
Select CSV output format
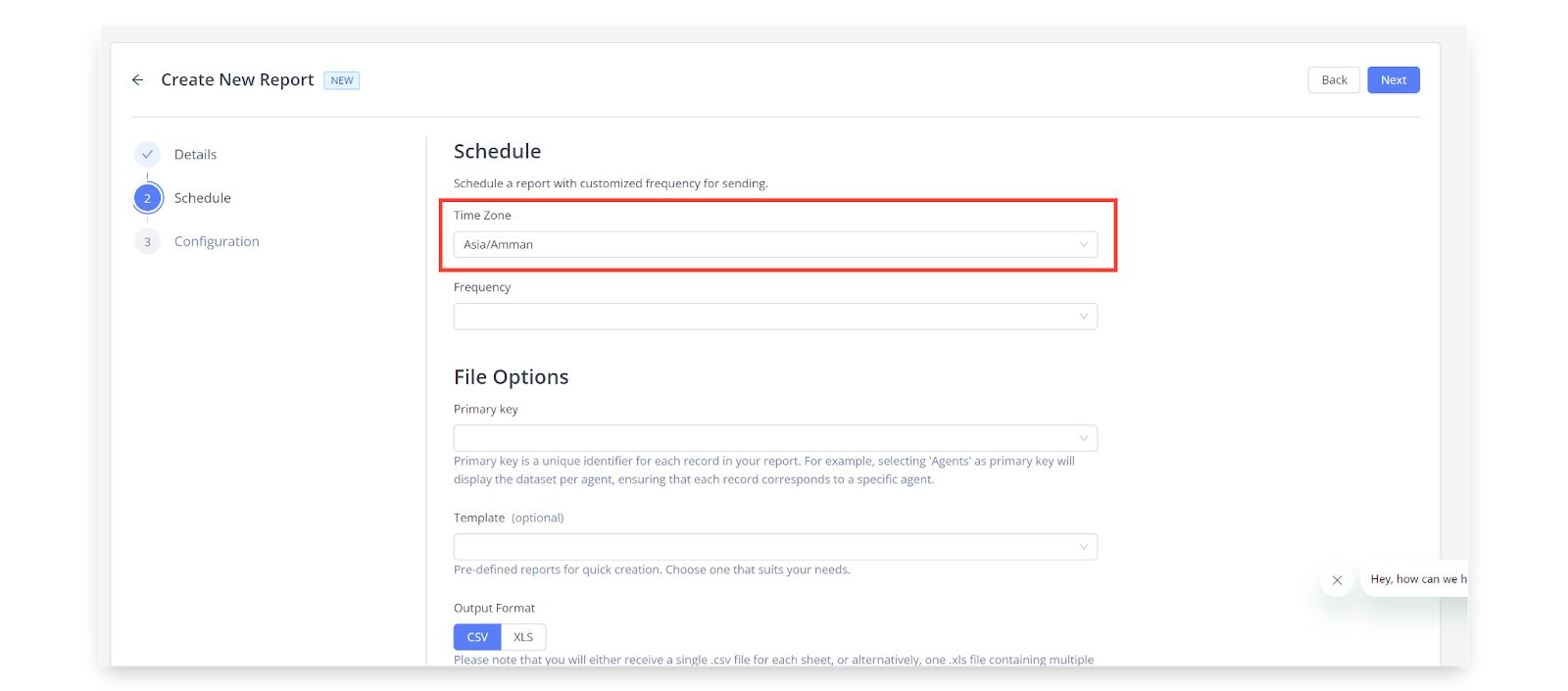477,637
